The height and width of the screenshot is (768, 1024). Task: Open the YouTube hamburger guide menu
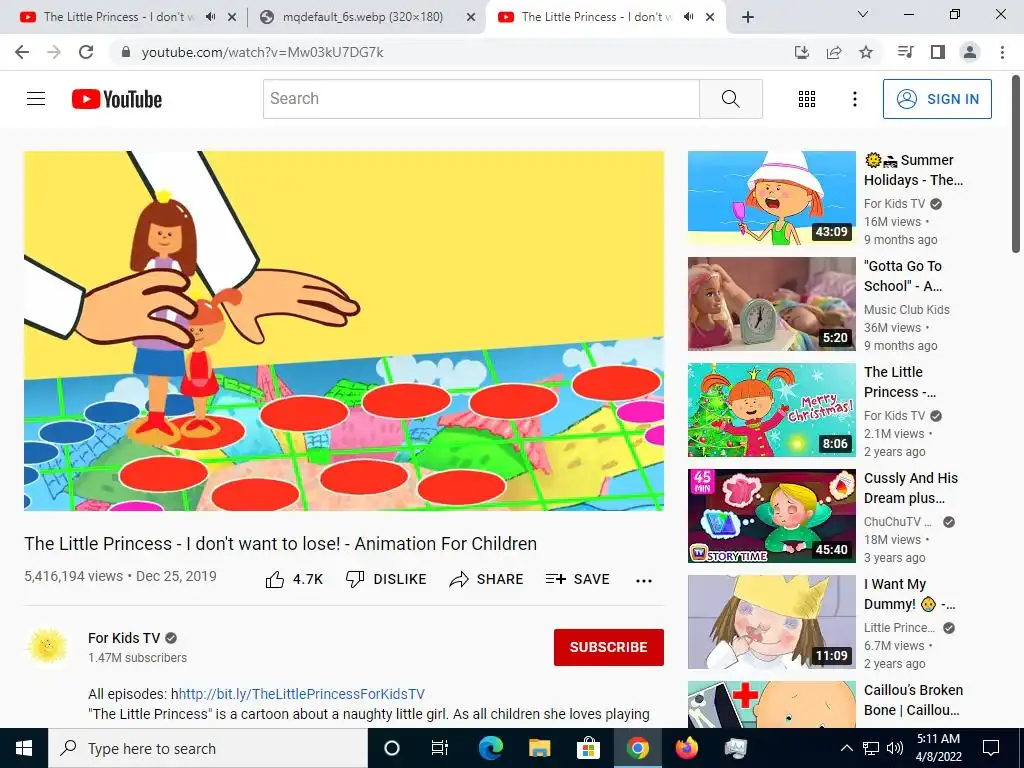click(36, 99)
